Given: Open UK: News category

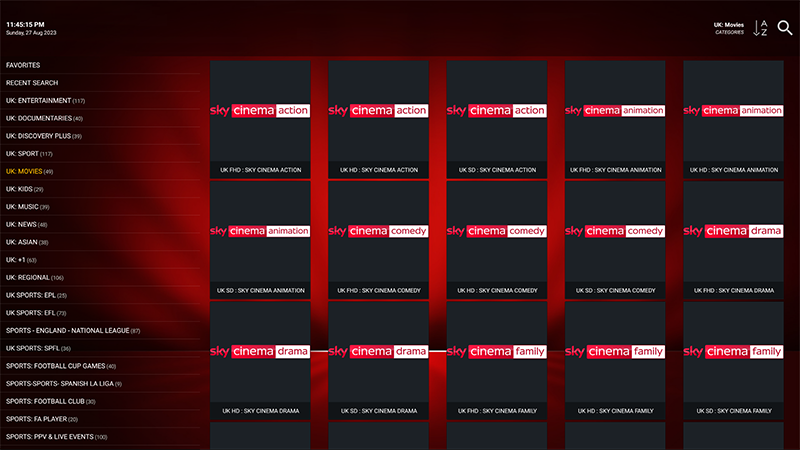Looking at the screenshot, I should [27, 224].
